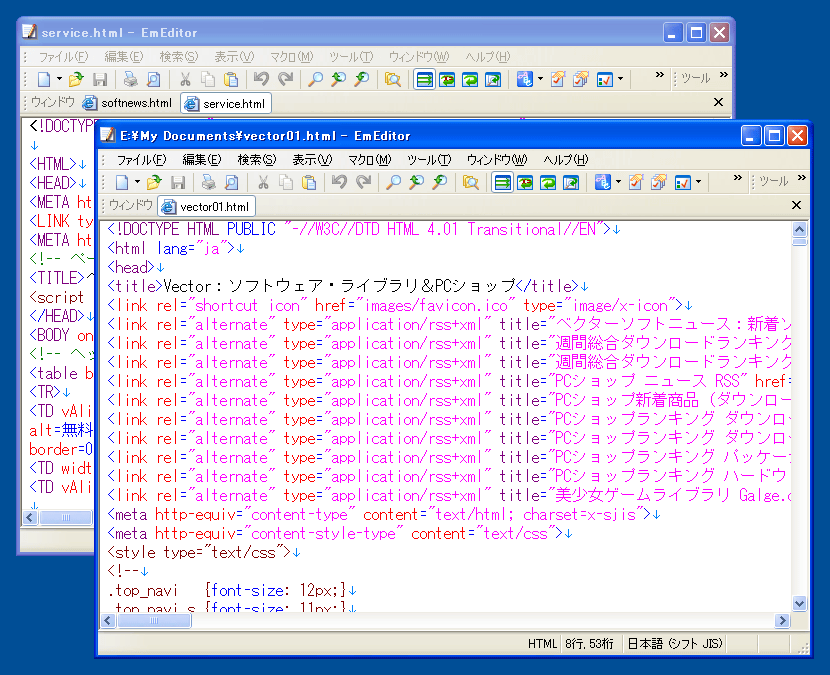Click Print icon in service.html window

coord(130,79)
